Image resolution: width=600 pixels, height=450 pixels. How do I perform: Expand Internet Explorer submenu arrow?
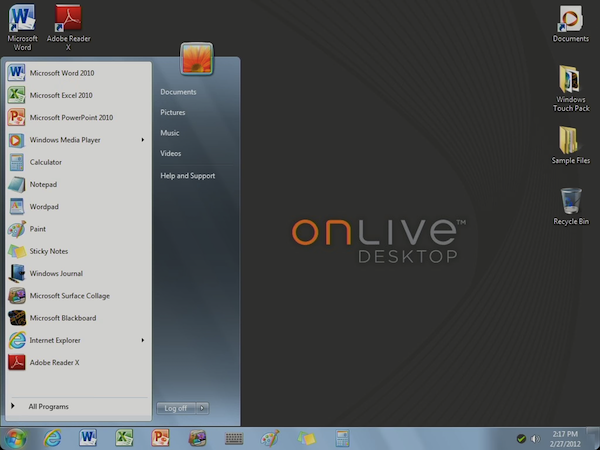(143, 340)
